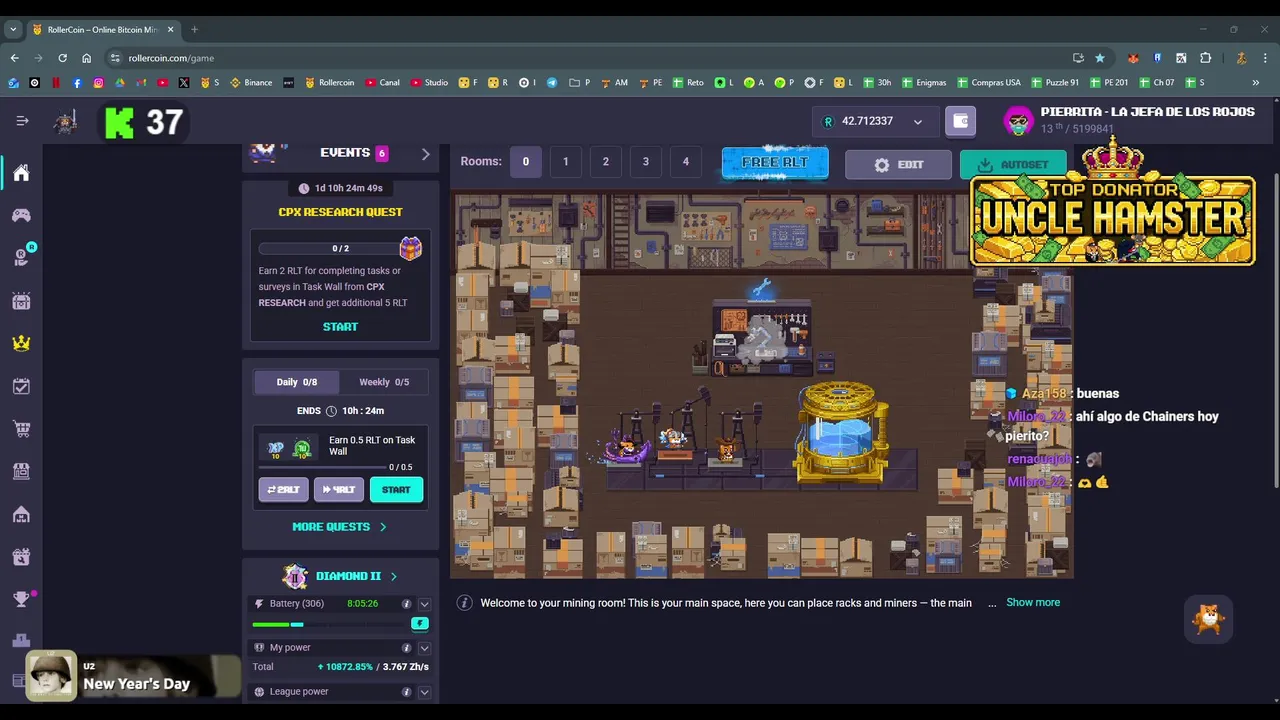Image resolution: width=1280 pixels, height=720 pixels.
Task: Expand the Events arrow chevron
Action: (425, 154)
